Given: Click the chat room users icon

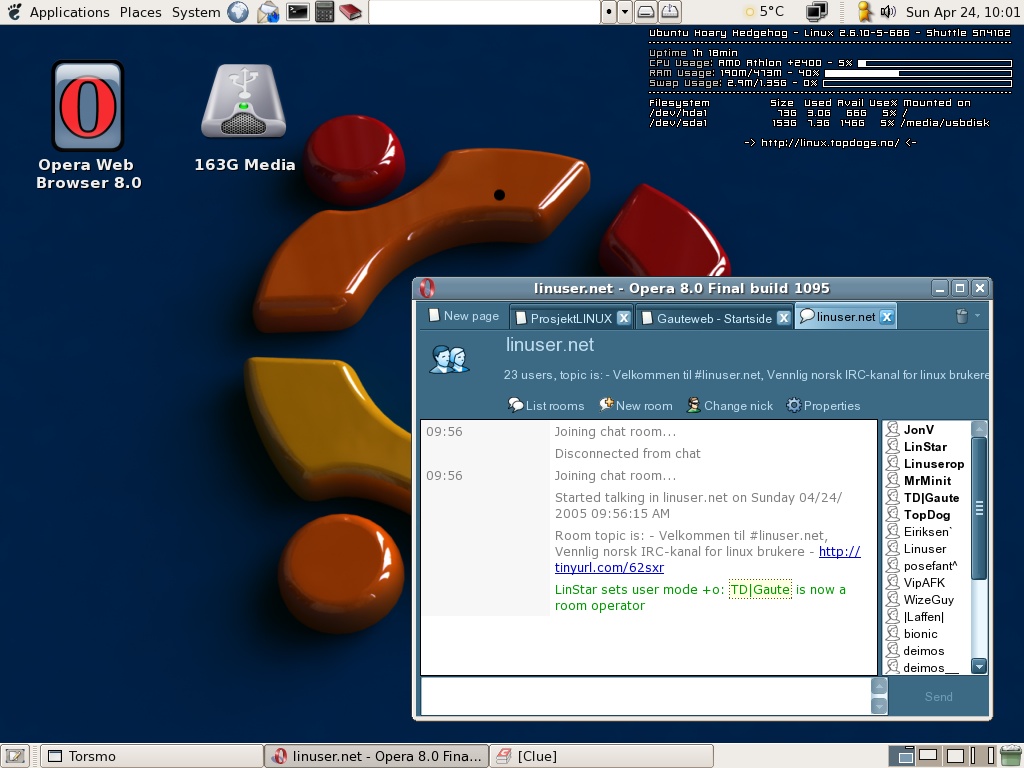Looking at the screenshot, I should pyautogui.click(x=449, y=360).
